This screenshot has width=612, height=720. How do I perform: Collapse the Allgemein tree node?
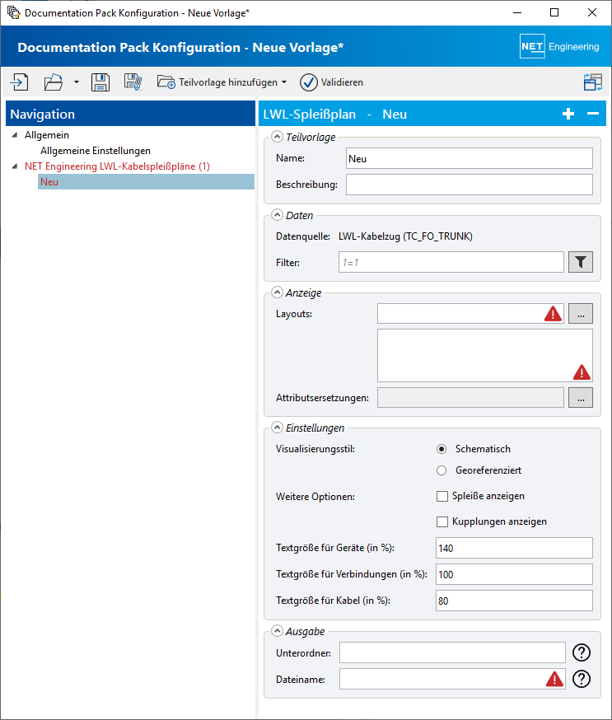(x=15, y=135)
